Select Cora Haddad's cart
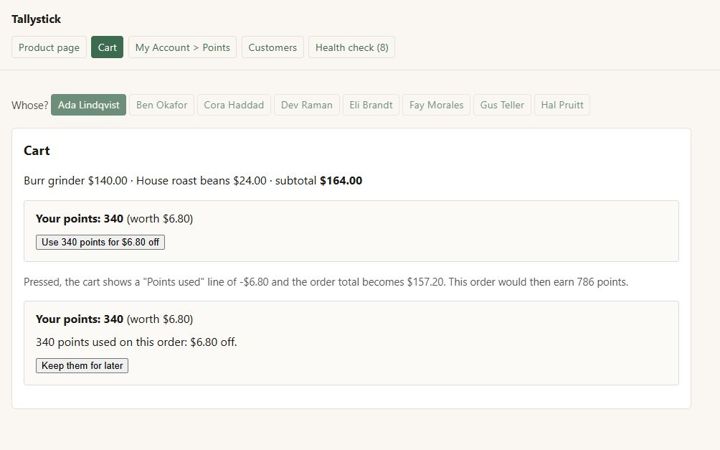This screenshot has height=450, width=720. tap(234, 105)
